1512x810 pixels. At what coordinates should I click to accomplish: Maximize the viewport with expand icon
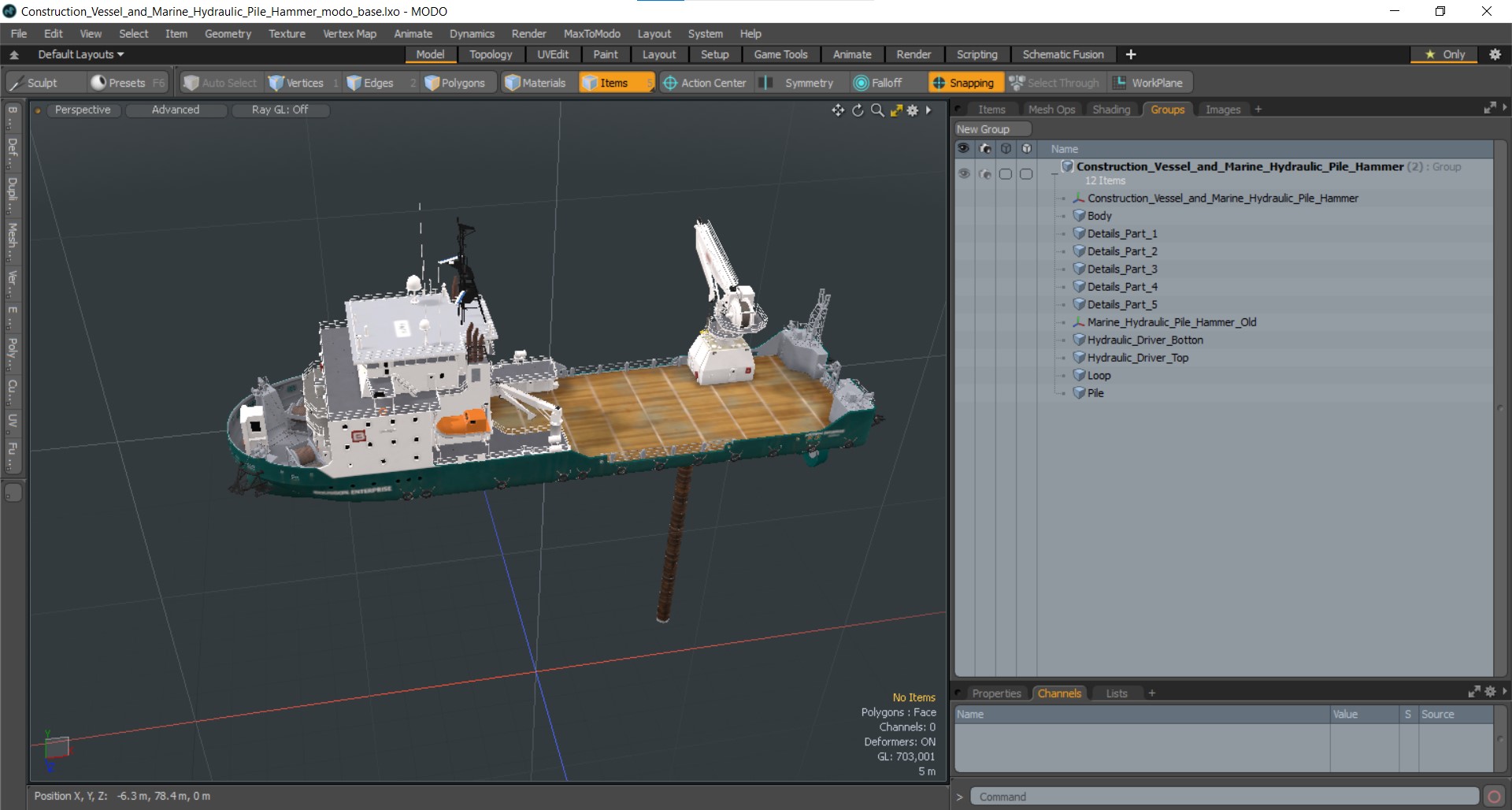[x=896, y=110]
